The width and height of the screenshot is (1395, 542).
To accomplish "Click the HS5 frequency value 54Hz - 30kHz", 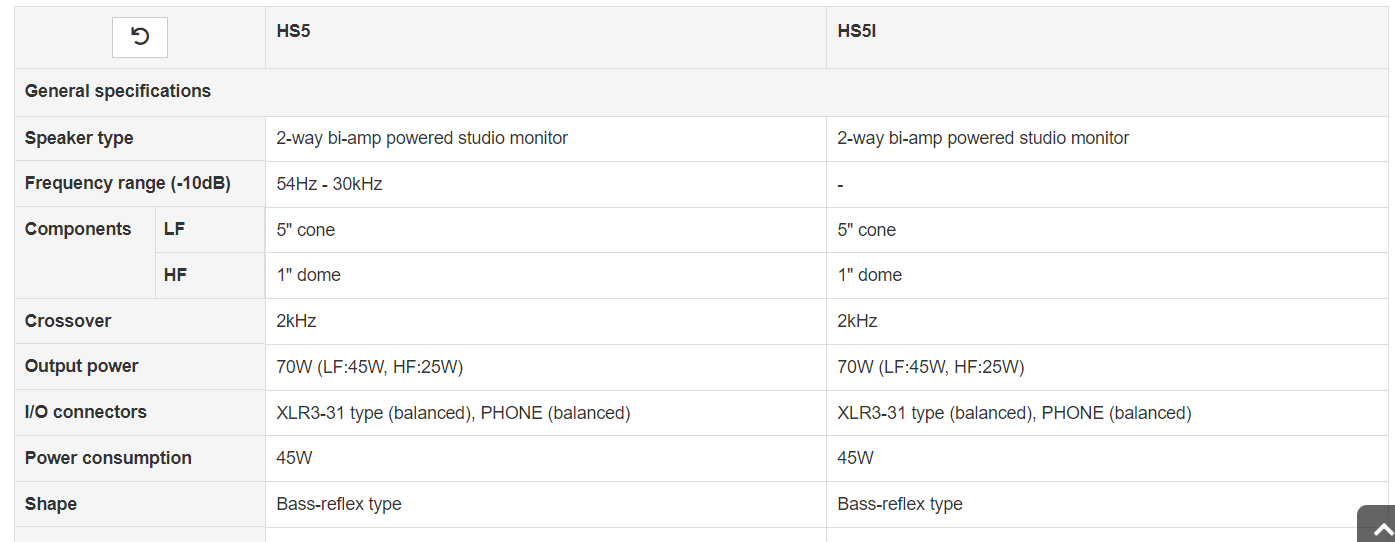I will click(330, 184).
